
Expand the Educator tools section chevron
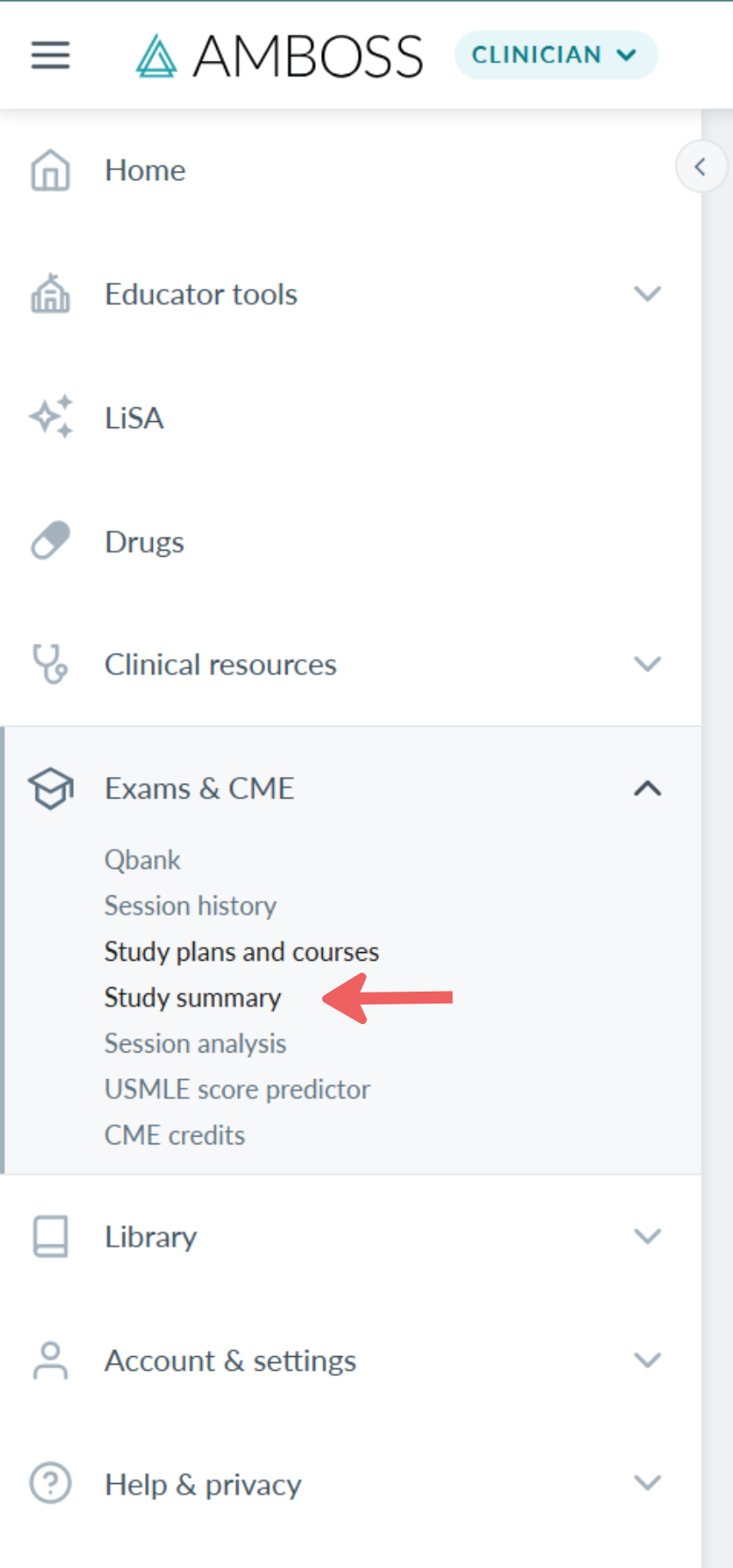pos(647,293)
